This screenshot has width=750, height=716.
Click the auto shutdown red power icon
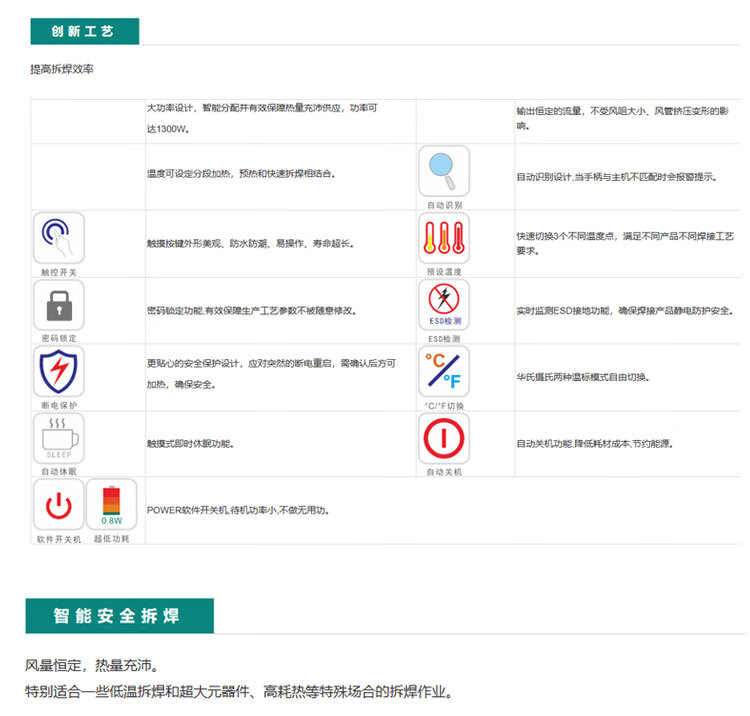click(x=443, y=438)
